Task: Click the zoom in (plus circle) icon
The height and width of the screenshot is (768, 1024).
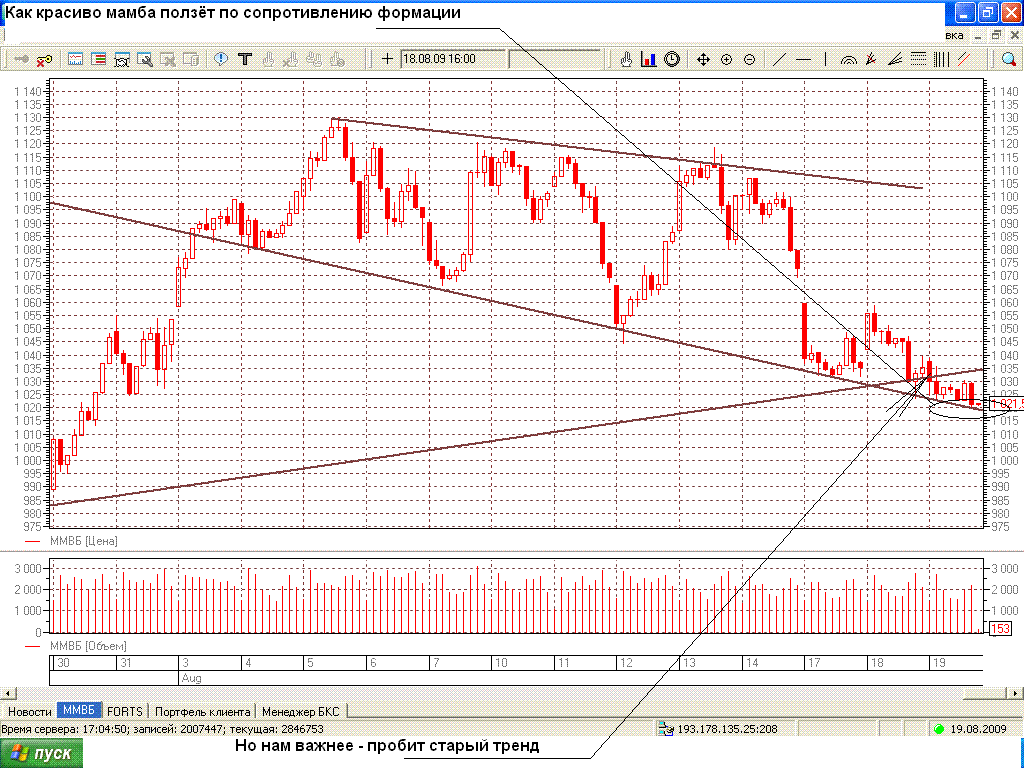Action: click(x=726, y=59)
